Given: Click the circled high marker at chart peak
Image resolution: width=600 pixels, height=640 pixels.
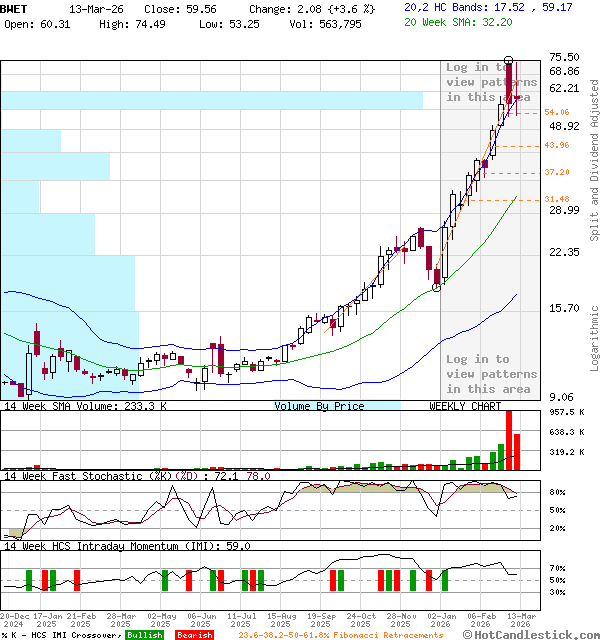Looking at the screenshot, I should 509,61.
